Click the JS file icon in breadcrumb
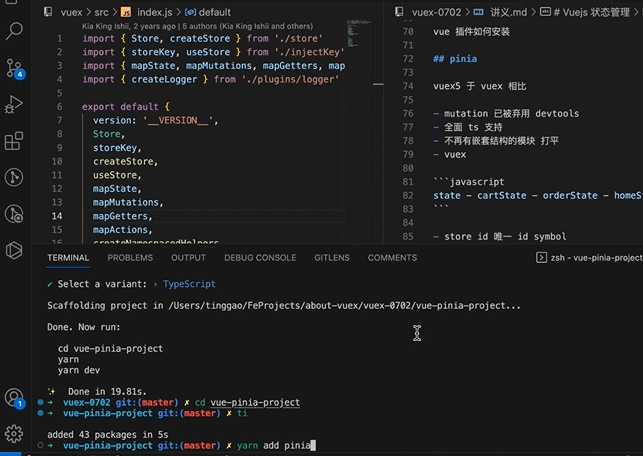Screen dimensions: 643x456 point(126,12)
